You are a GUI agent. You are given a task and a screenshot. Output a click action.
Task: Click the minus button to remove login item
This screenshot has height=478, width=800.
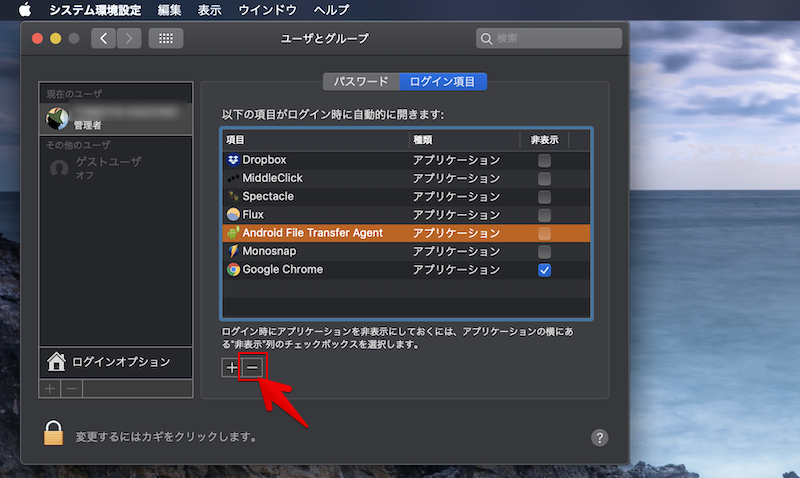coord(252,368)
